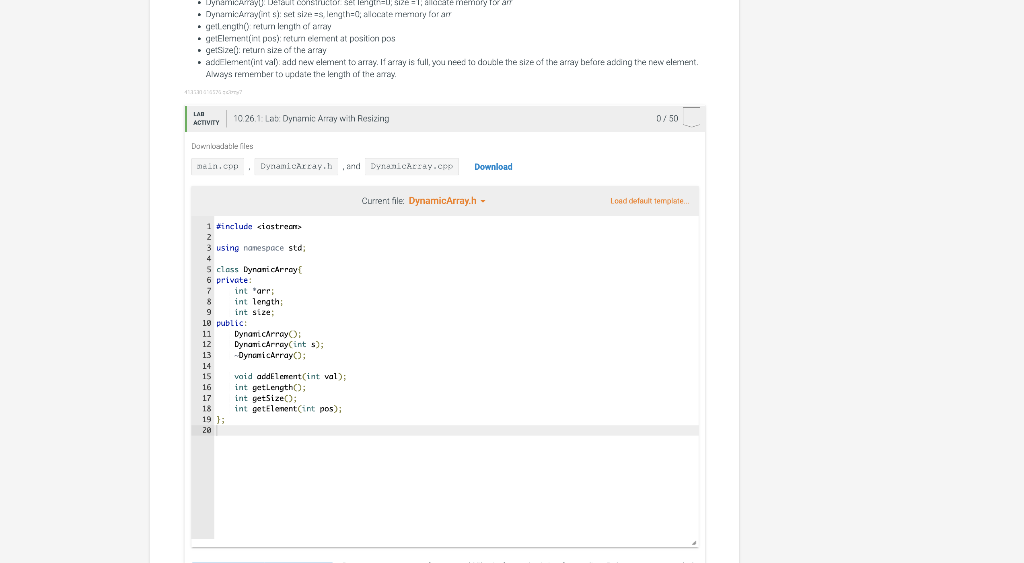Click code line '#include <iostream>'
The height and width of the screenshot is (563, 1024).
click(x=259, y=227)
